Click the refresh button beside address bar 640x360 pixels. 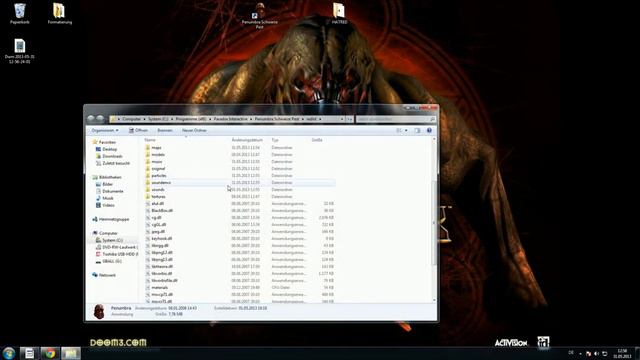(349, 119)
